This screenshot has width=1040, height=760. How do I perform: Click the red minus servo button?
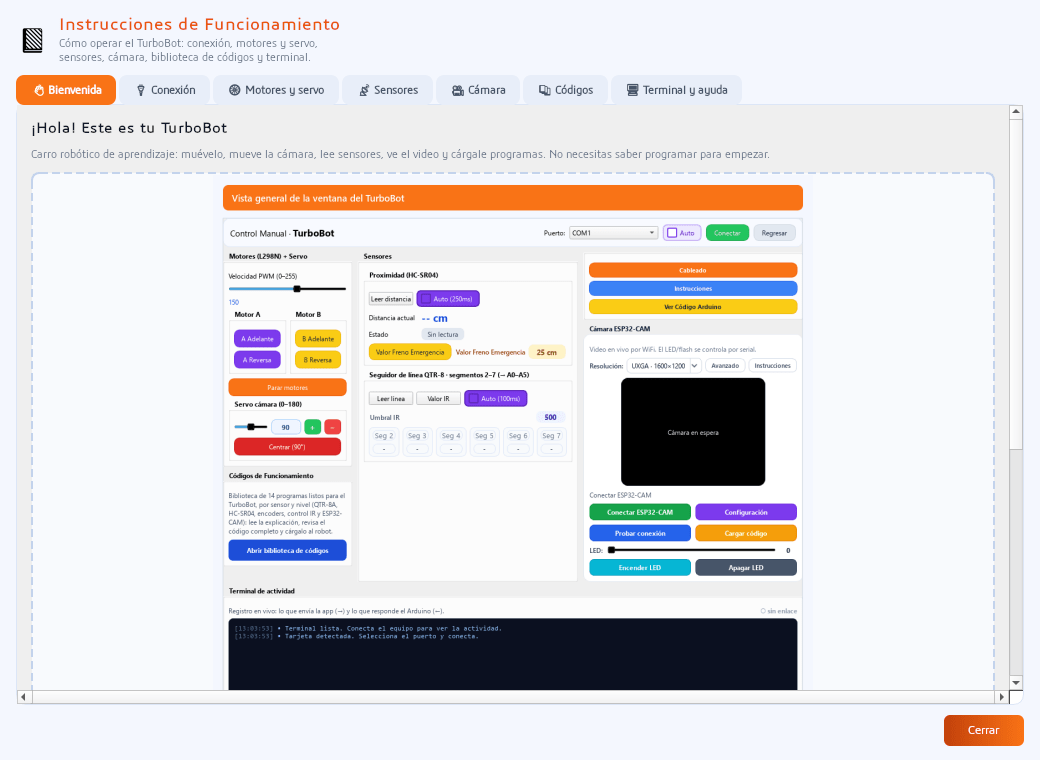click(x=333, y=427)
